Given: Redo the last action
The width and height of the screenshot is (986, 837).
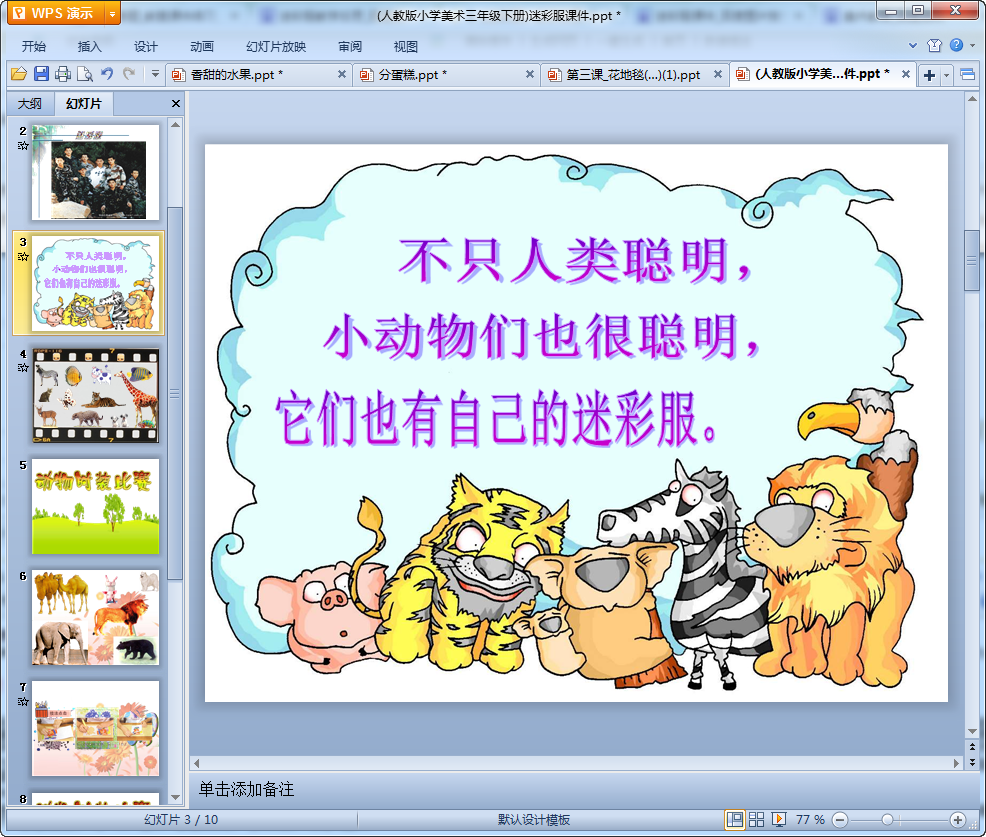Looking at the screenshot, I should click(x=129, y=74).
